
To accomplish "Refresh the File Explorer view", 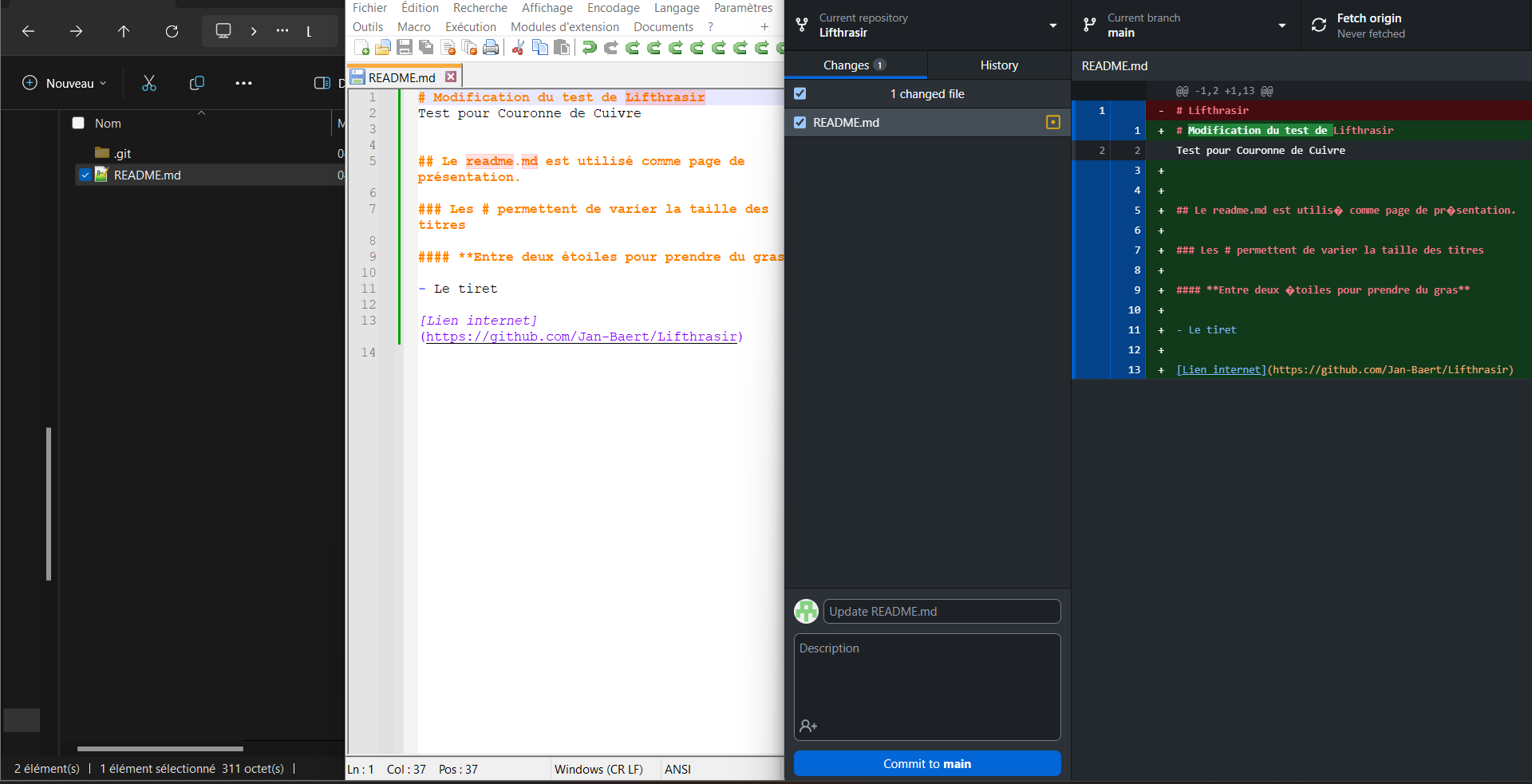I will click(x=172, y=31).
